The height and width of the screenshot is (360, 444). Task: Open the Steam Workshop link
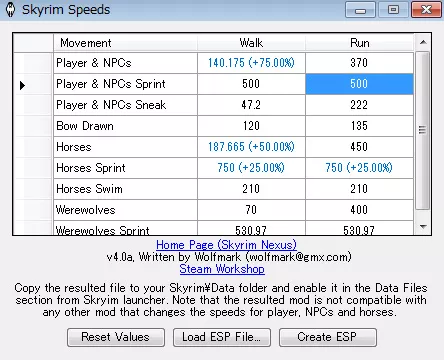coord(222,269)
